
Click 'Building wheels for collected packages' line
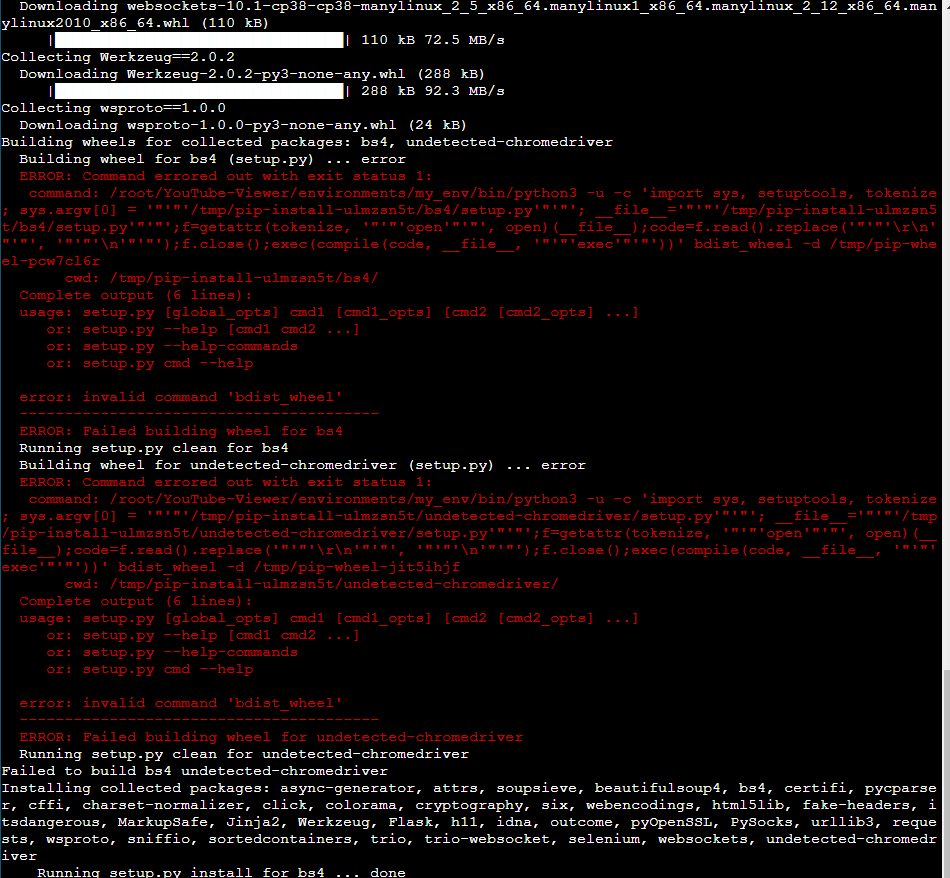pyautogui.click(x=307, y=142)
